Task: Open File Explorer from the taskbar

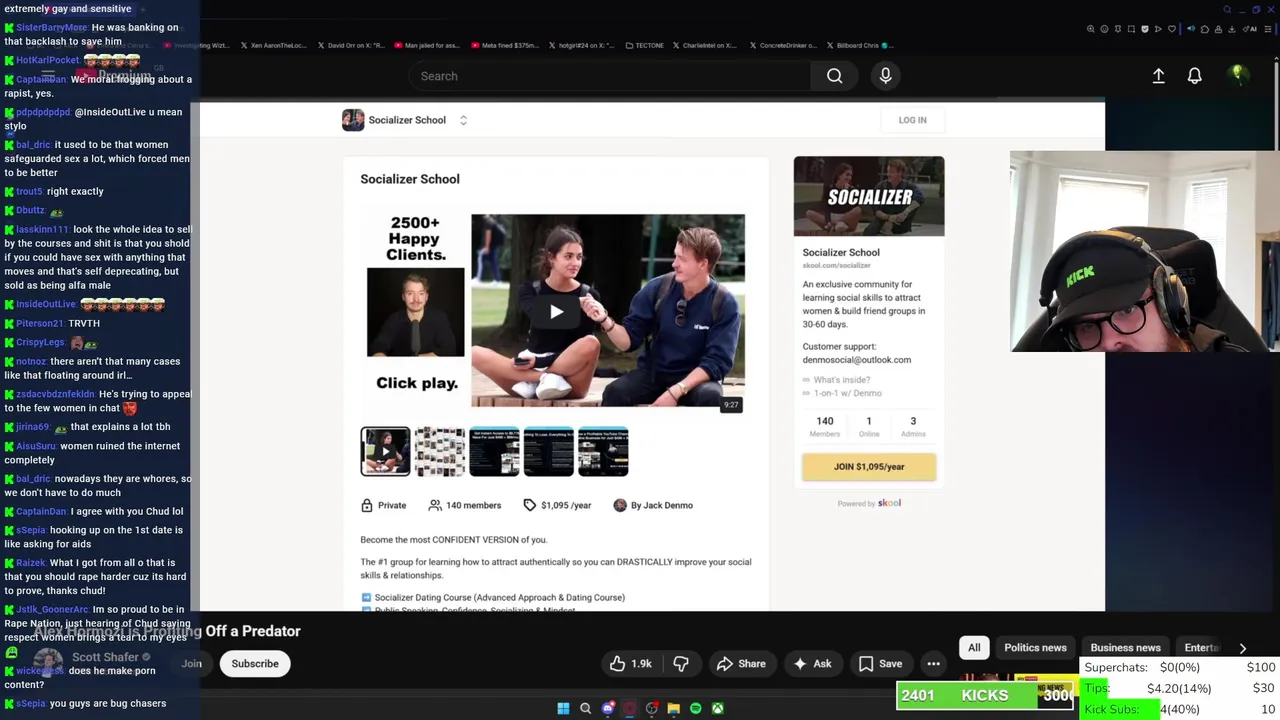Action: click(x=673, y=709)
